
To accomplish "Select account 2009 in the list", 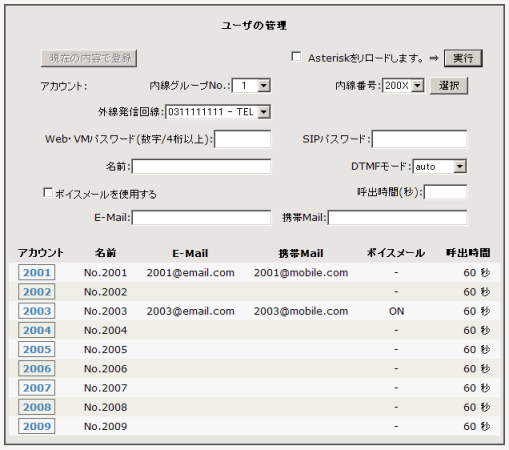I will pos(37,426).
